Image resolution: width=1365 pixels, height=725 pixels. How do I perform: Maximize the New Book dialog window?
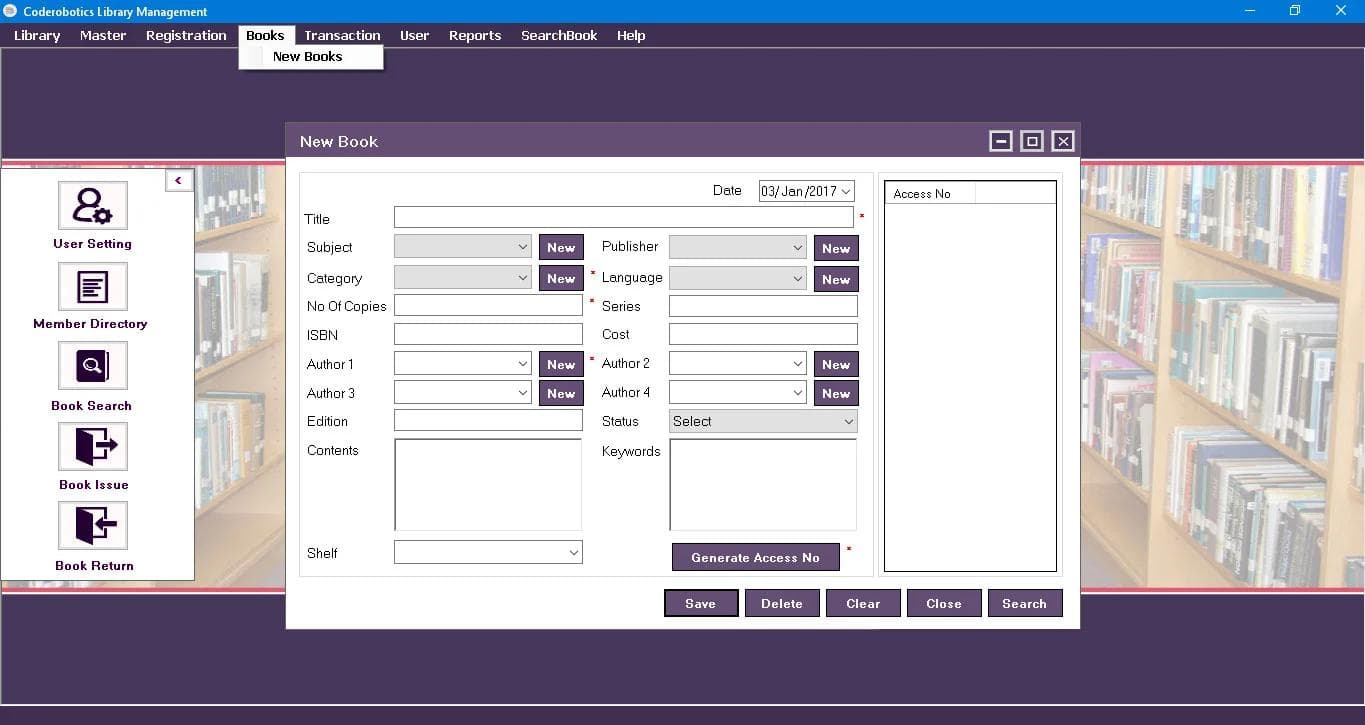1032,141
